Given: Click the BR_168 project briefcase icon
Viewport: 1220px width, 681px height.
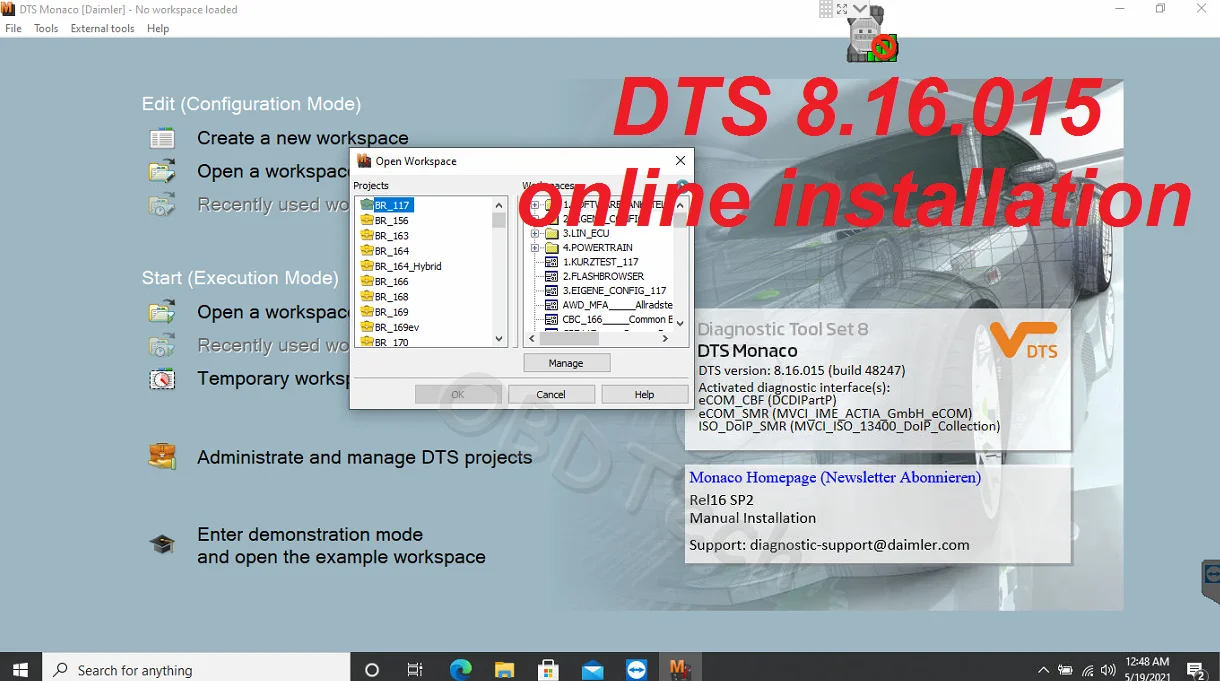Looking at the screenshot, I should (x=367, y=296).
